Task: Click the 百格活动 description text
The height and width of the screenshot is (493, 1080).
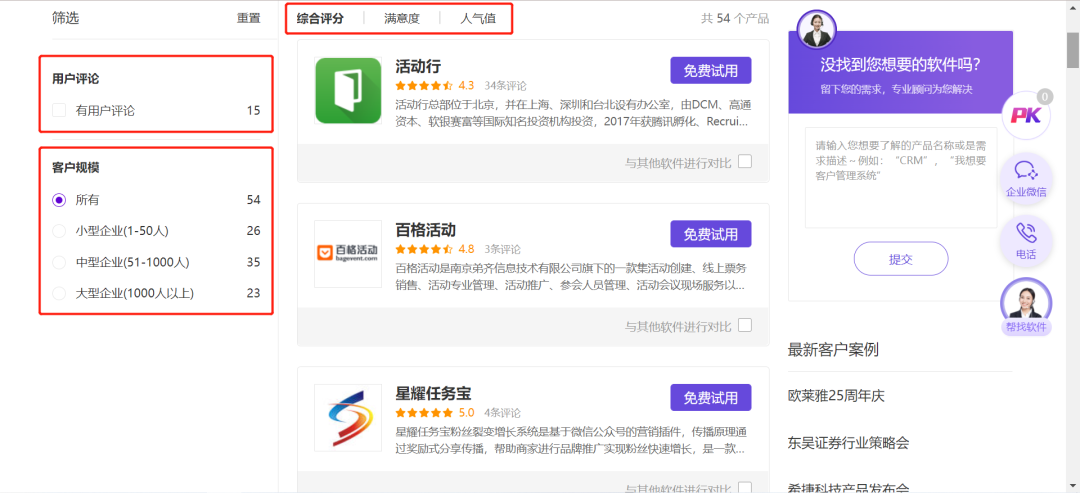Action: (571, 277)
